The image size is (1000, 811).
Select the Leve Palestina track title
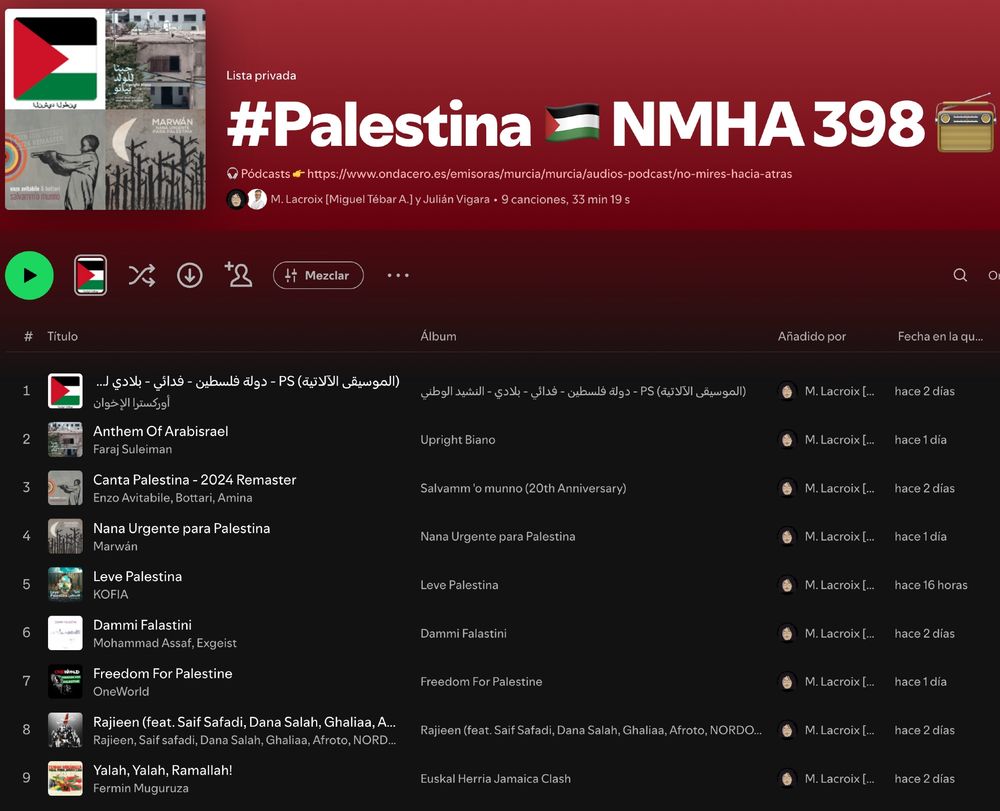(x=138, y=577)
